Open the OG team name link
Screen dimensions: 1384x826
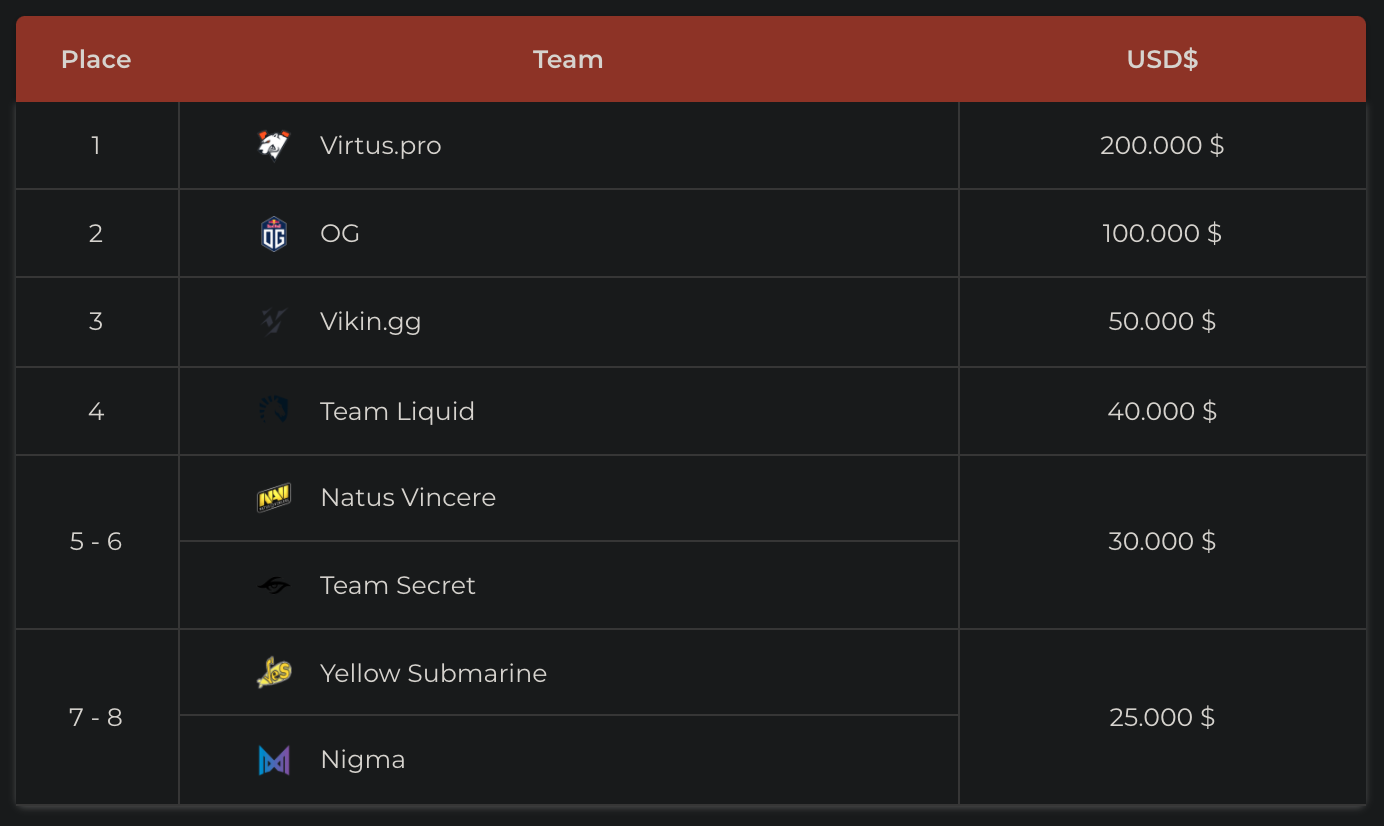point(339,233)
